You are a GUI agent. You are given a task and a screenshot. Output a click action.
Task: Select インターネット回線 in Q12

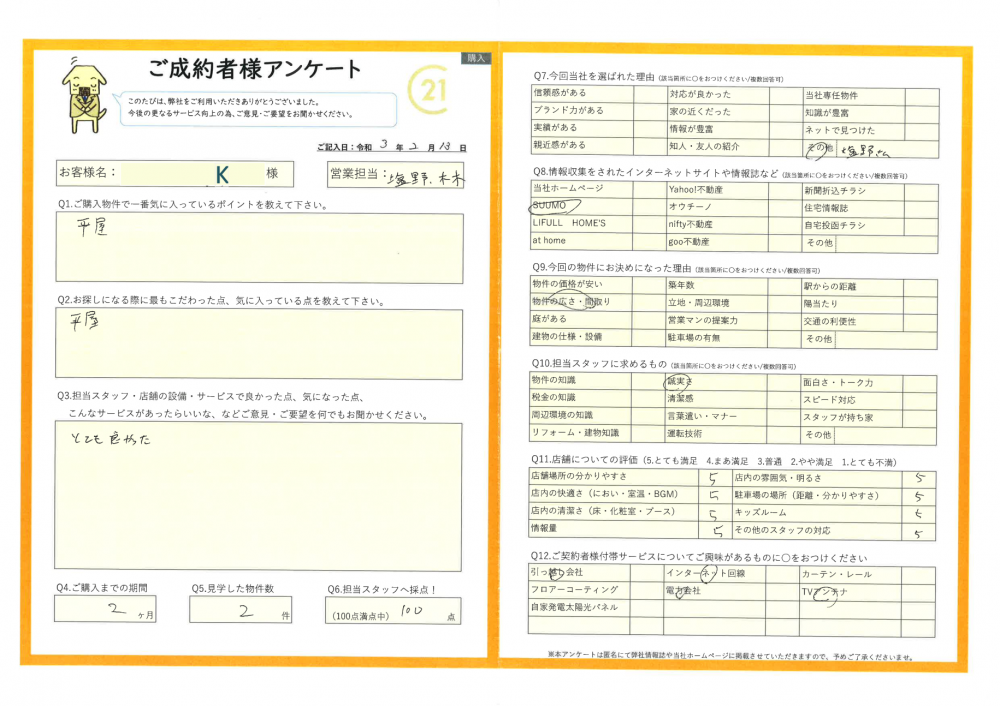click(705, 574)
